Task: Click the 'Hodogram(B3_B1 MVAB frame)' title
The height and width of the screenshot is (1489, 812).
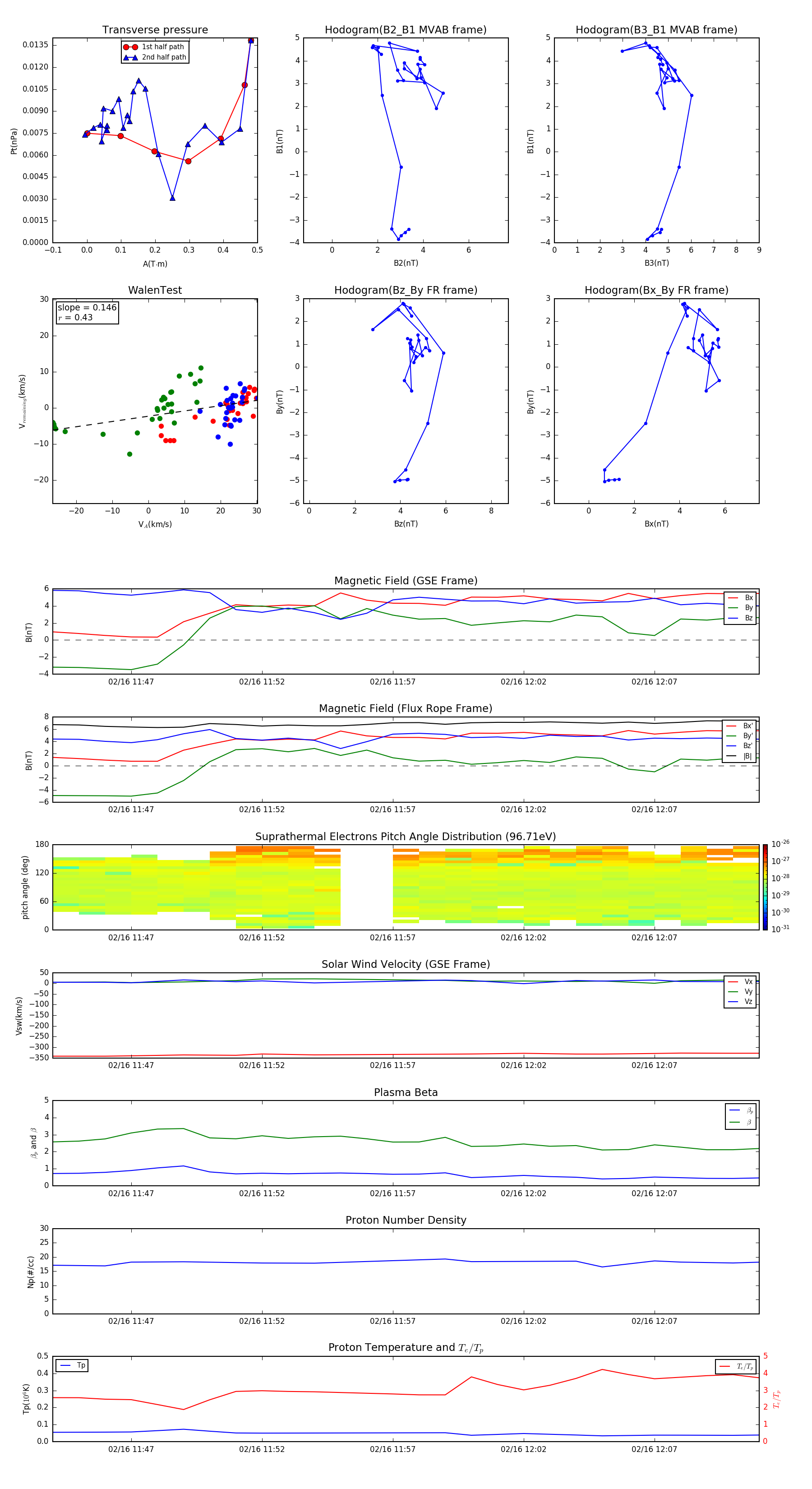Action: point(656,30)
